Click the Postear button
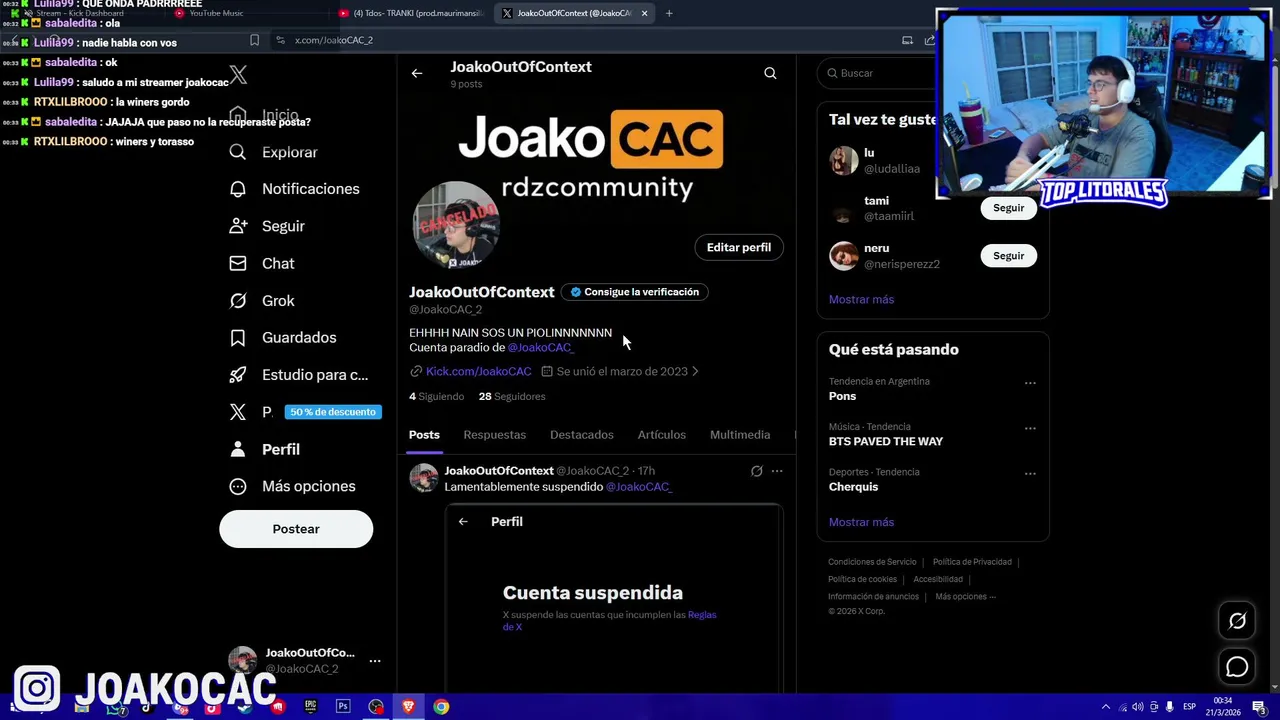The width and height of the screenshot is (1280, 720). coord(296,529)
